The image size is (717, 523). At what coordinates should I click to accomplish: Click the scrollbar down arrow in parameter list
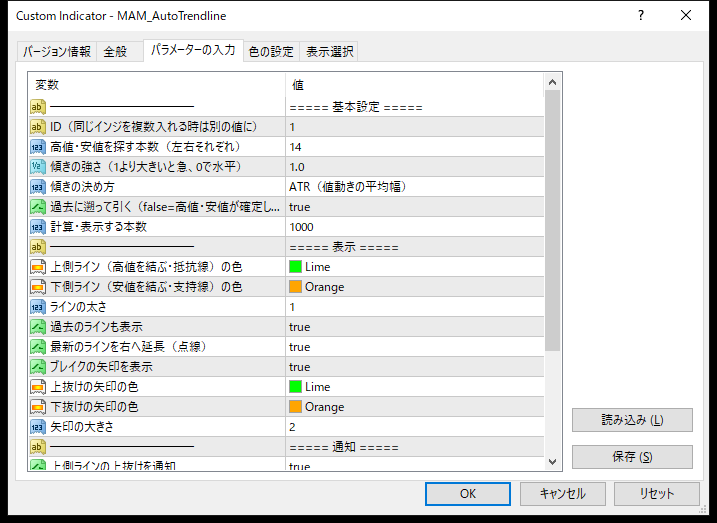pos(552,462)
